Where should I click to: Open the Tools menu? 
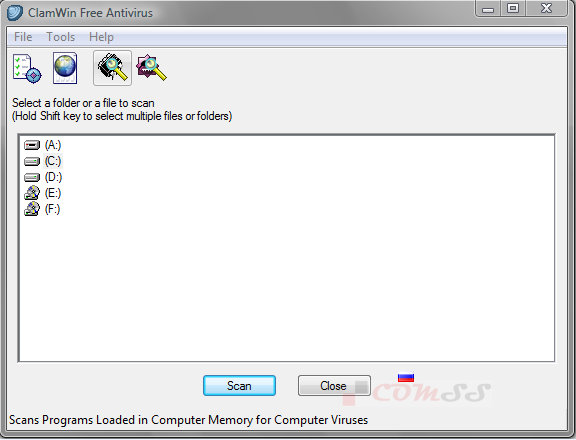pos(61,37)
